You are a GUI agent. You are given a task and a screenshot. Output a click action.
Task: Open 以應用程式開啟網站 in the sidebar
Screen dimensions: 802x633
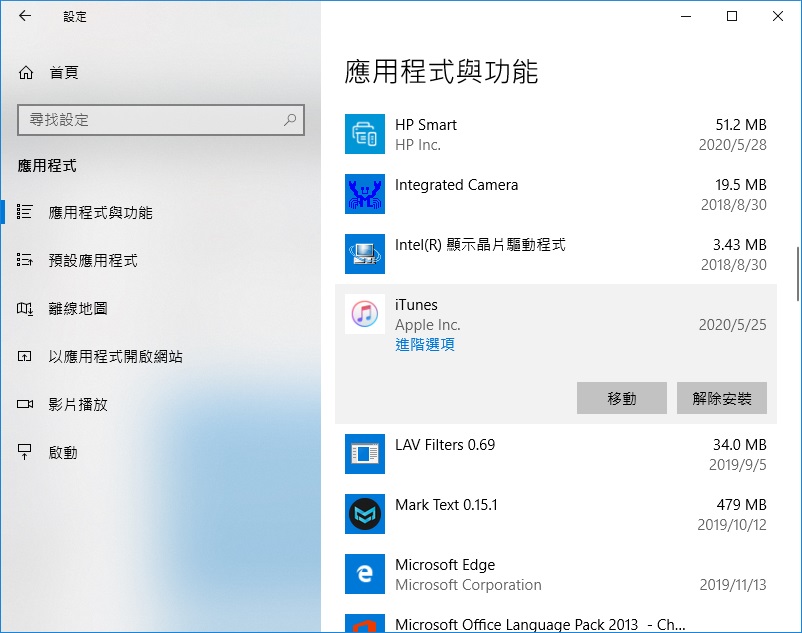pyautogui.click(x=116, y=356)
